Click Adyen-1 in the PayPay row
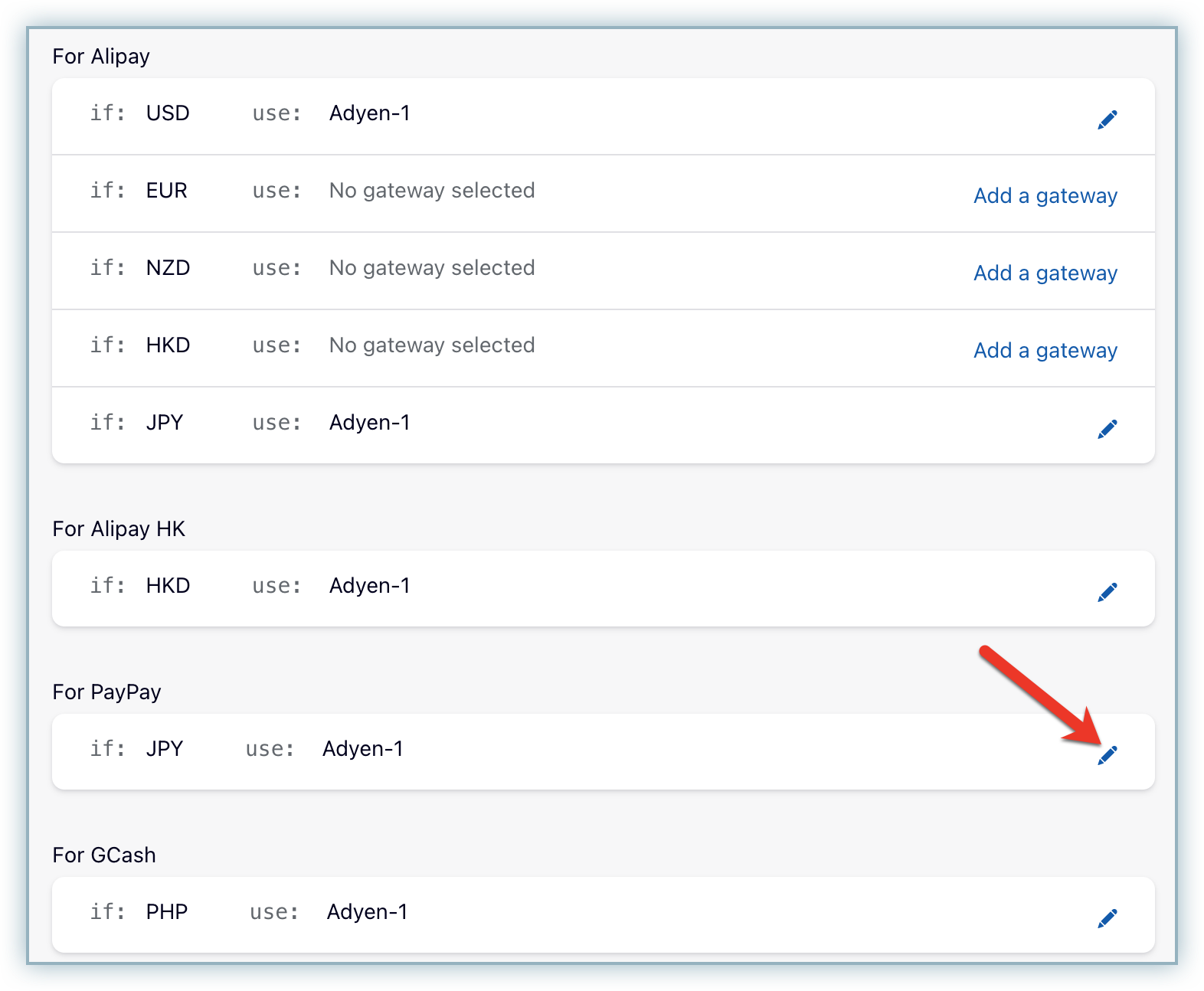The height and width of the screenshot is (991, 1204). point(363,749)
